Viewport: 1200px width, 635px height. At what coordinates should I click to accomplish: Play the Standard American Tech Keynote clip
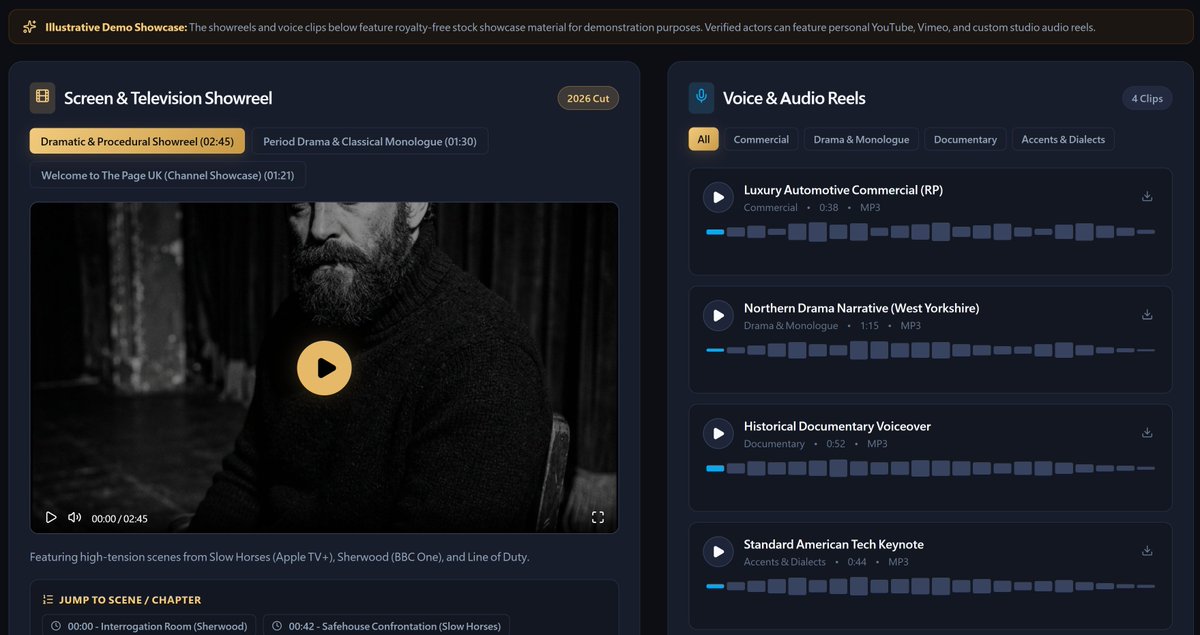[x=718, y=551]
